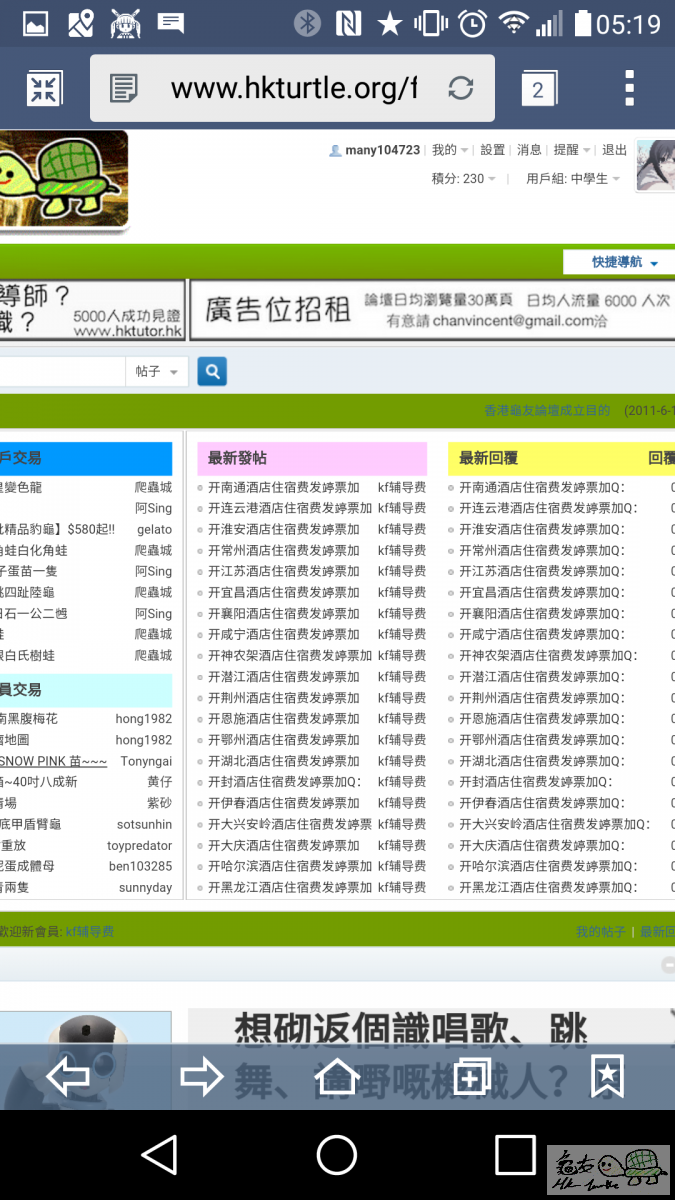The image size is (675, 1200).
Task: Open the Android notification message icon in status bar
Action: click(171, 22)
